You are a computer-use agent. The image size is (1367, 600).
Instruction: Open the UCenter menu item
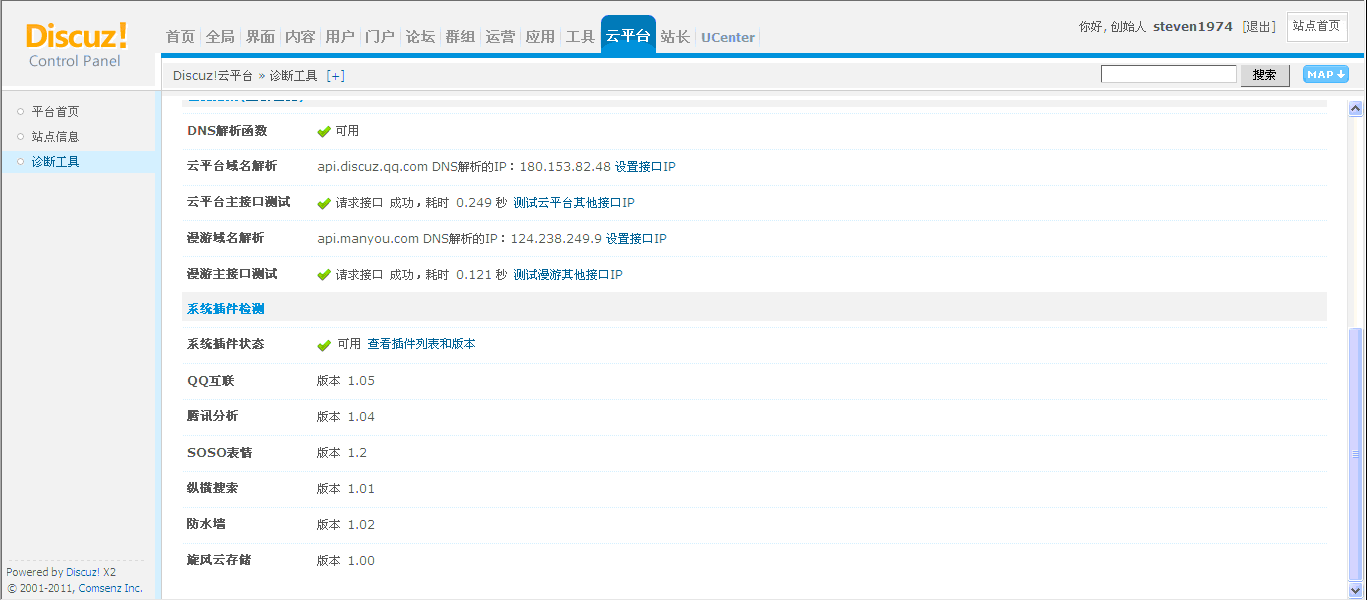coord(727,37)
